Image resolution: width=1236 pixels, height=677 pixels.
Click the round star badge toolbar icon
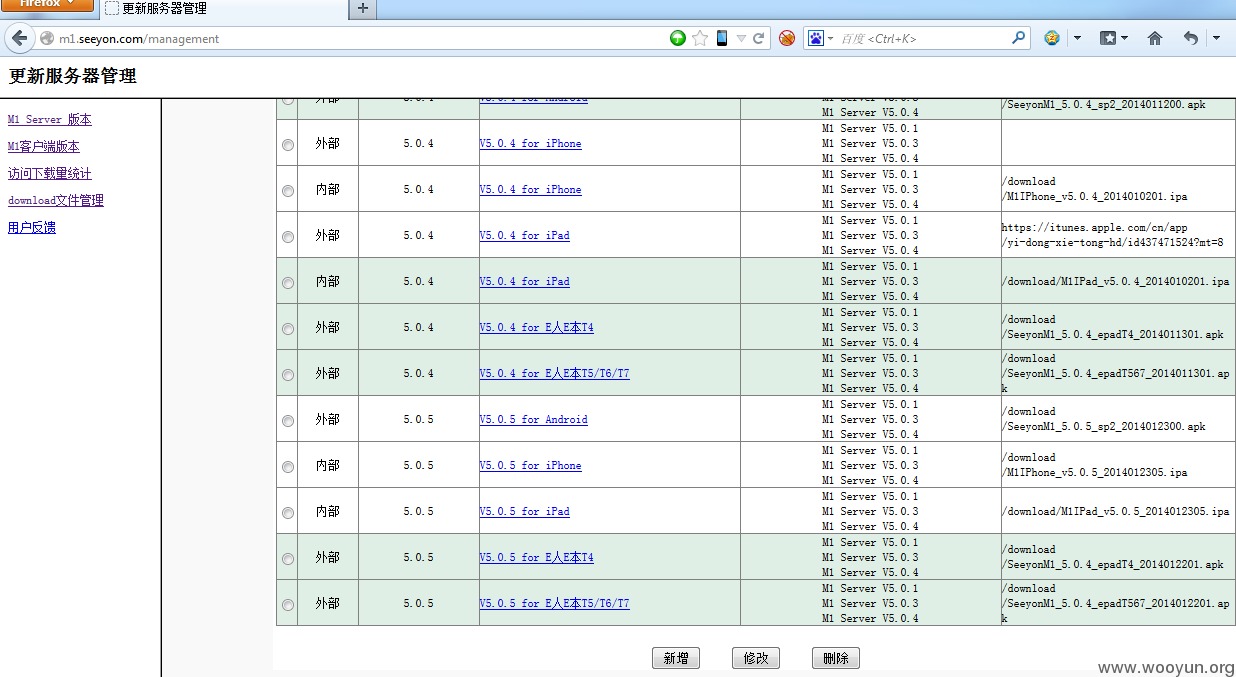pyautogui.click(x=1052, y=38)
